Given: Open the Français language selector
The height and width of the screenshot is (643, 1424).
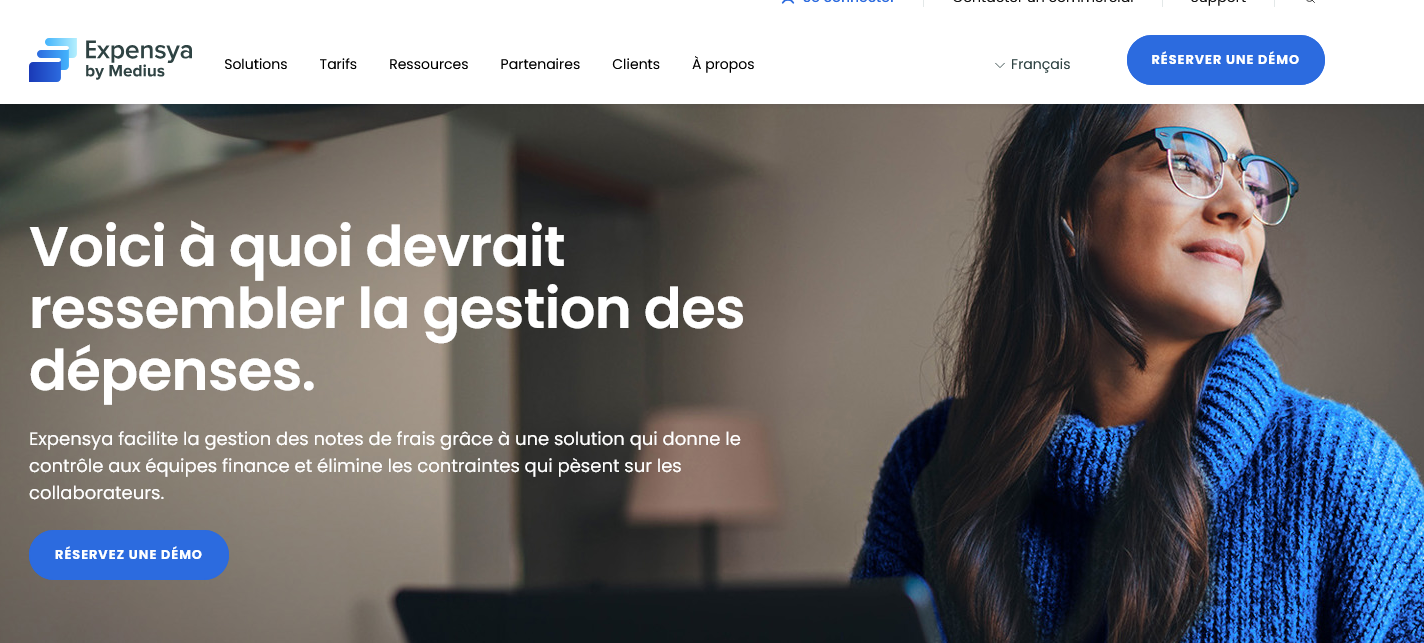Looking at the screenshot, I should (1032, 64).
